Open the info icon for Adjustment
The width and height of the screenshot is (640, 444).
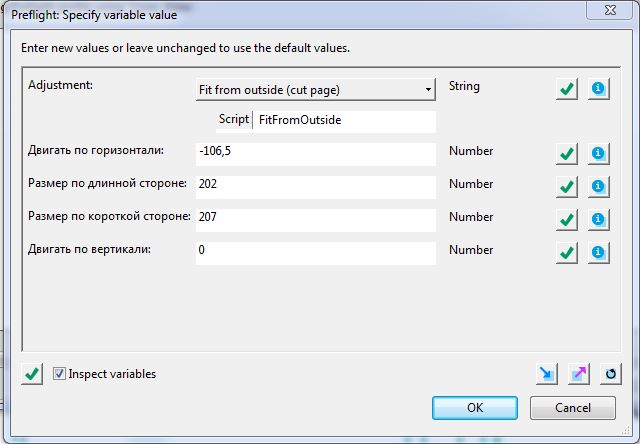(x=599, y=89)
